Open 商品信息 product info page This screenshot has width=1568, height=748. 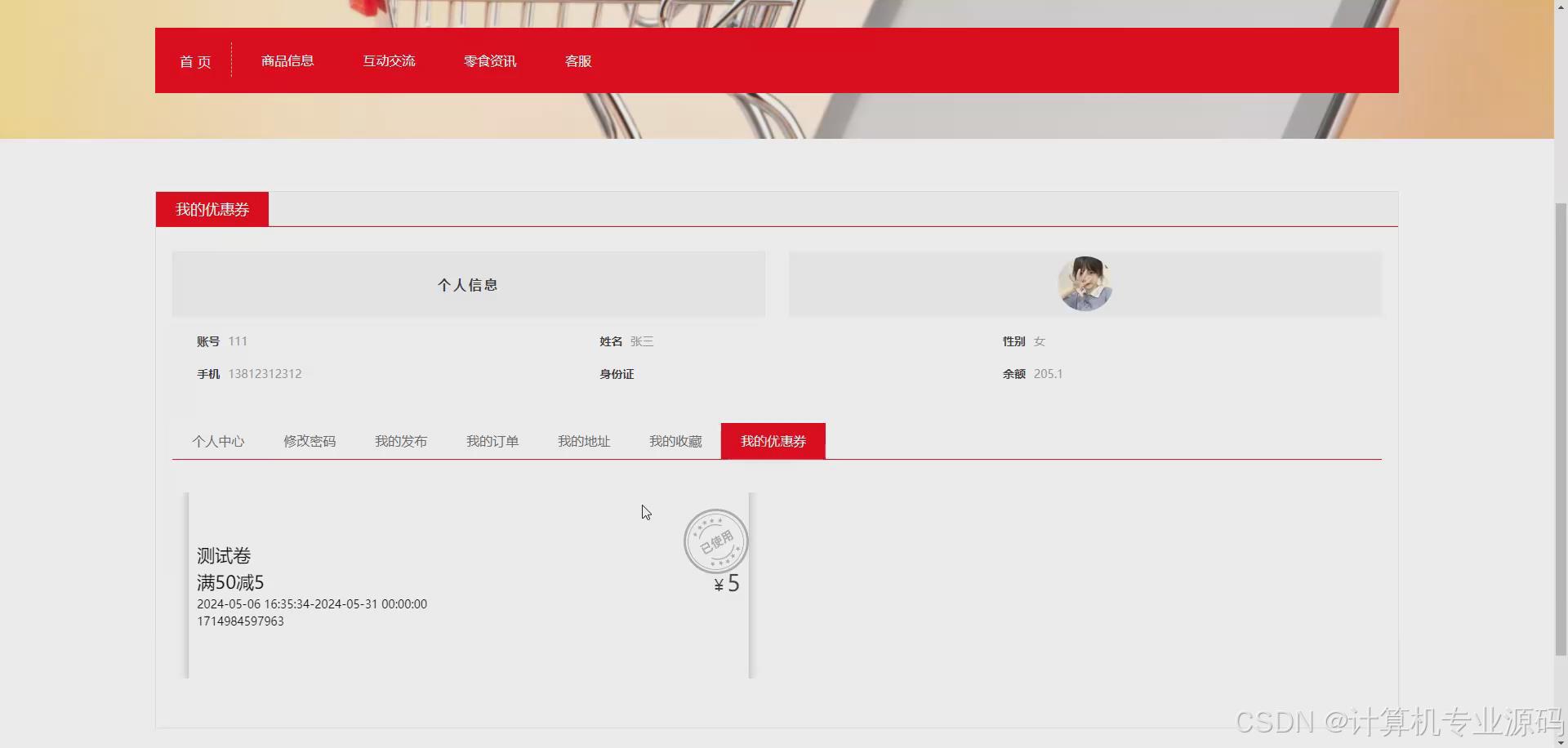(287, 60)
